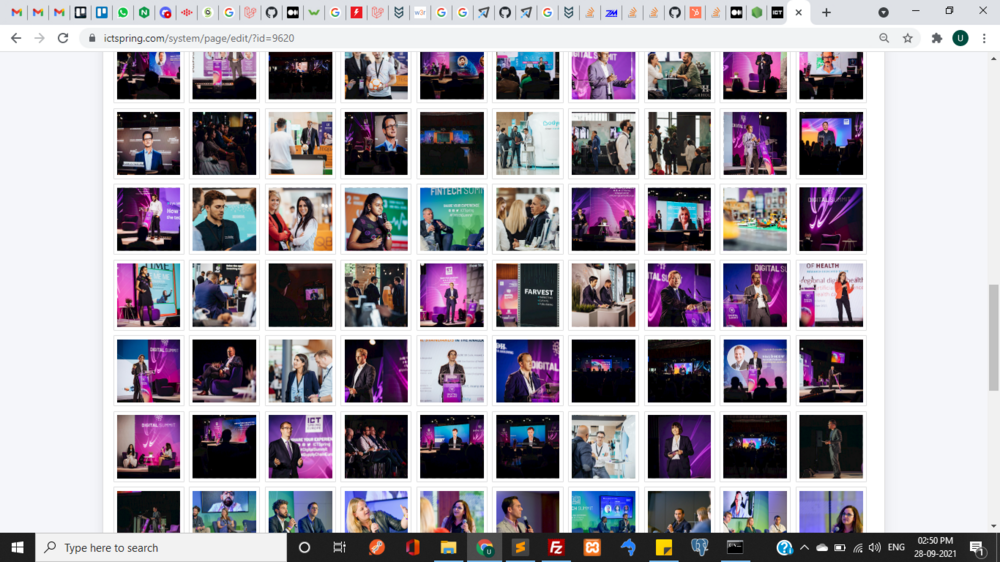Expand the tab search dropdown
The width and height of the screenshot is (1000, 562).
(x=883, y=12)
